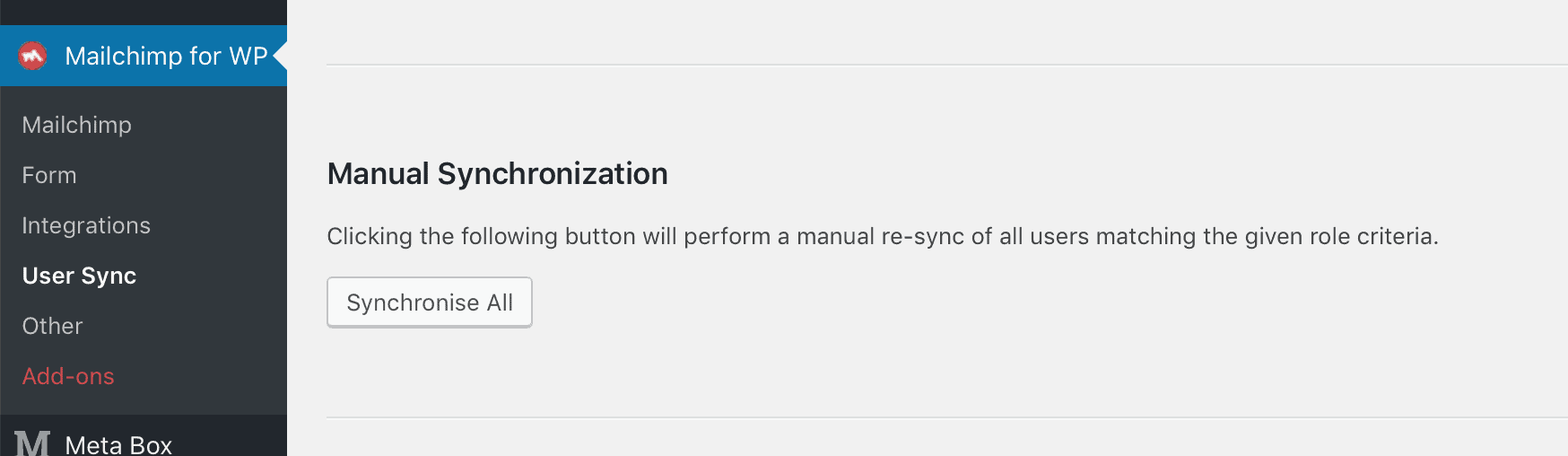Visit the red Add-ons link
Screen dimensions: 1568x456
pyautogui.click(x=68, y=376)
